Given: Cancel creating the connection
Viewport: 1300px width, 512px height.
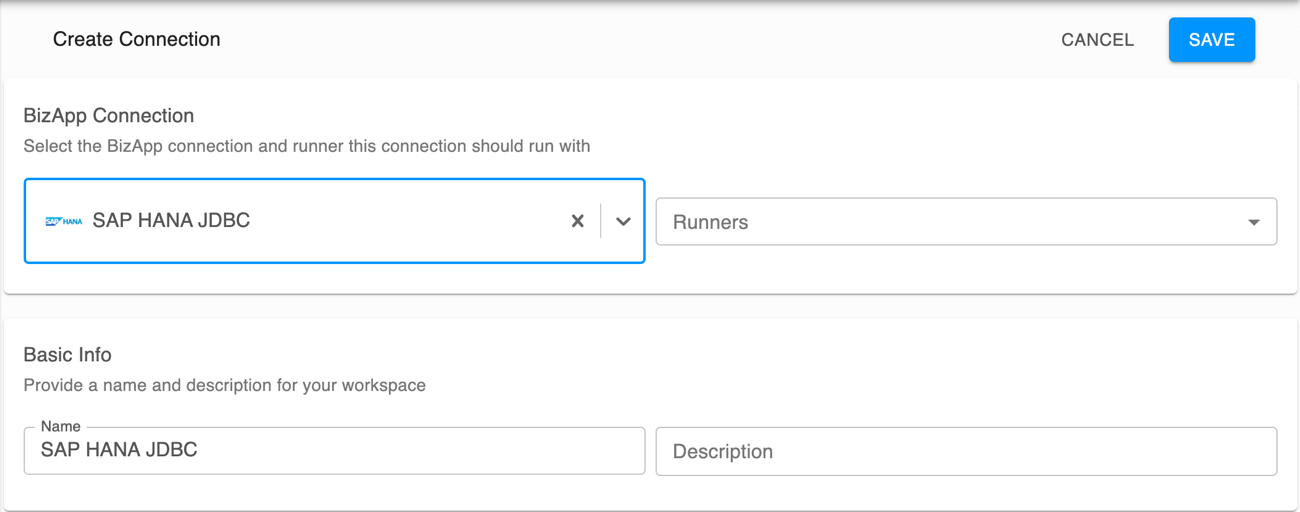Looking at the screenshot, I should click(x=1097, y=40).
